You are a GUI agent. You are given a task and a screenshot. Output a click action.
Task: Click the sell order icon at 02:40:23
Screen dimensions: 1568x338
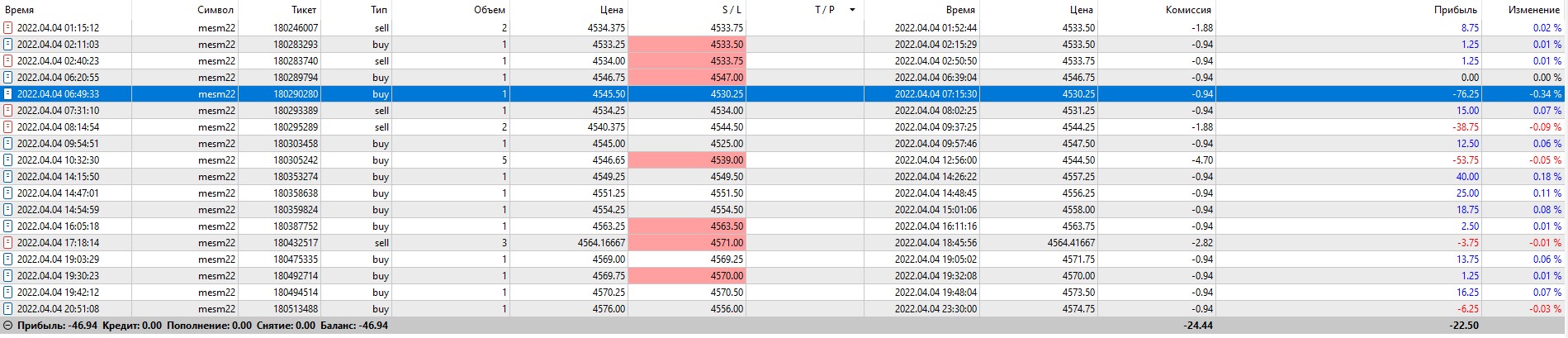[8, 60]
